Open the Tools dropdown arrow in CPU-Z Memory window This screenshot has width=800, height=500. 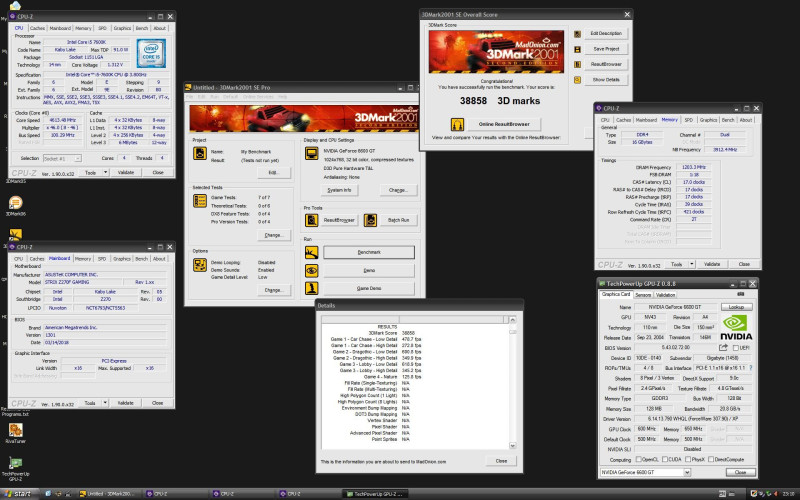[x=692, y=264]
